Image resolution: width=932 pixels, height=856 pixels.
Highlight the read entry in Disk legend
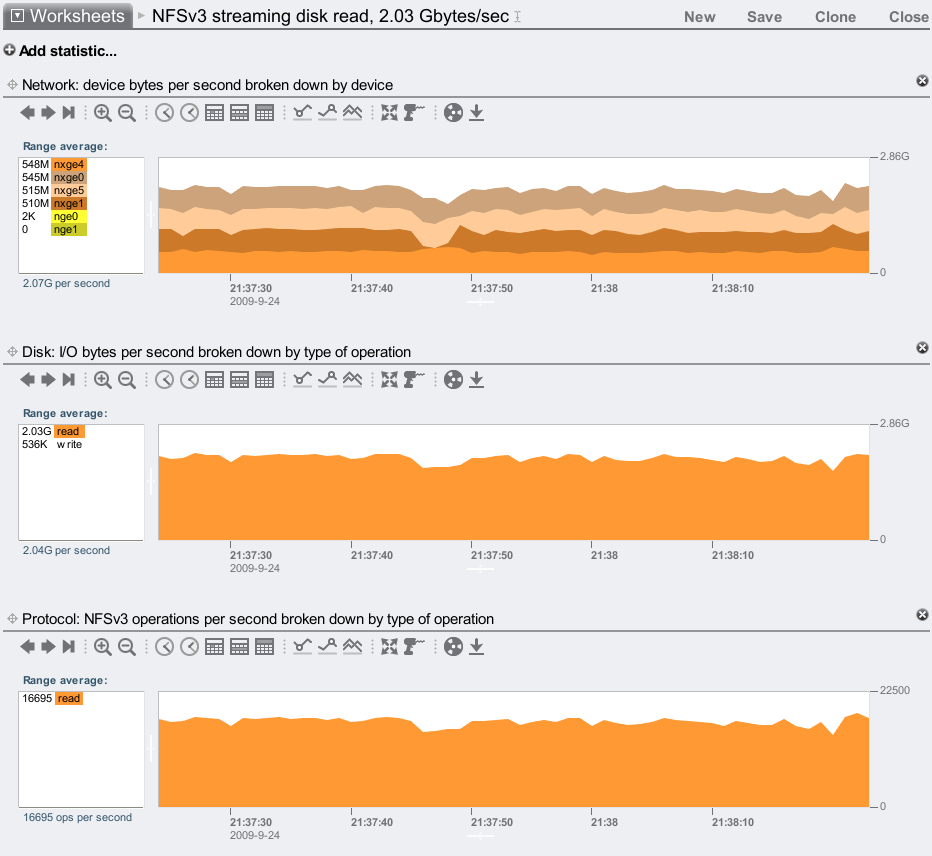coord(69,431)
